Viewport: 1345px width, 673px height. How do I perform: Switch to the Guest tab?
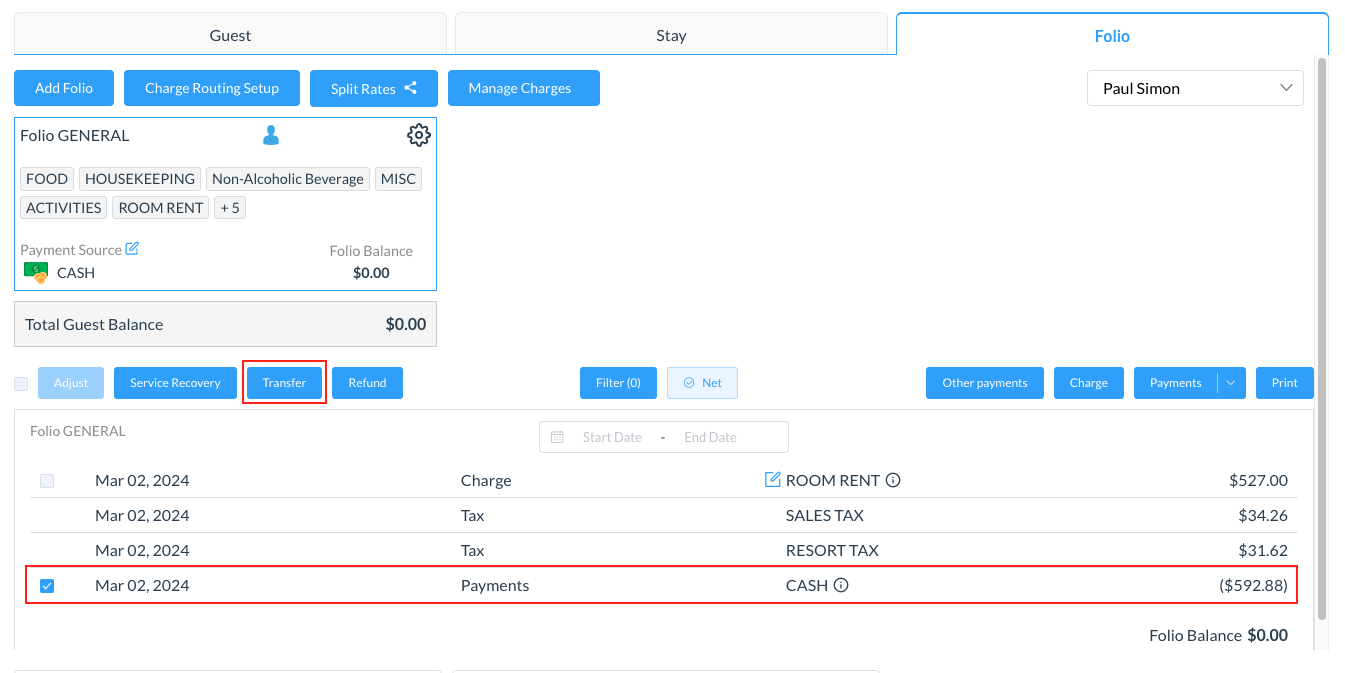click(x=230, y=36)
